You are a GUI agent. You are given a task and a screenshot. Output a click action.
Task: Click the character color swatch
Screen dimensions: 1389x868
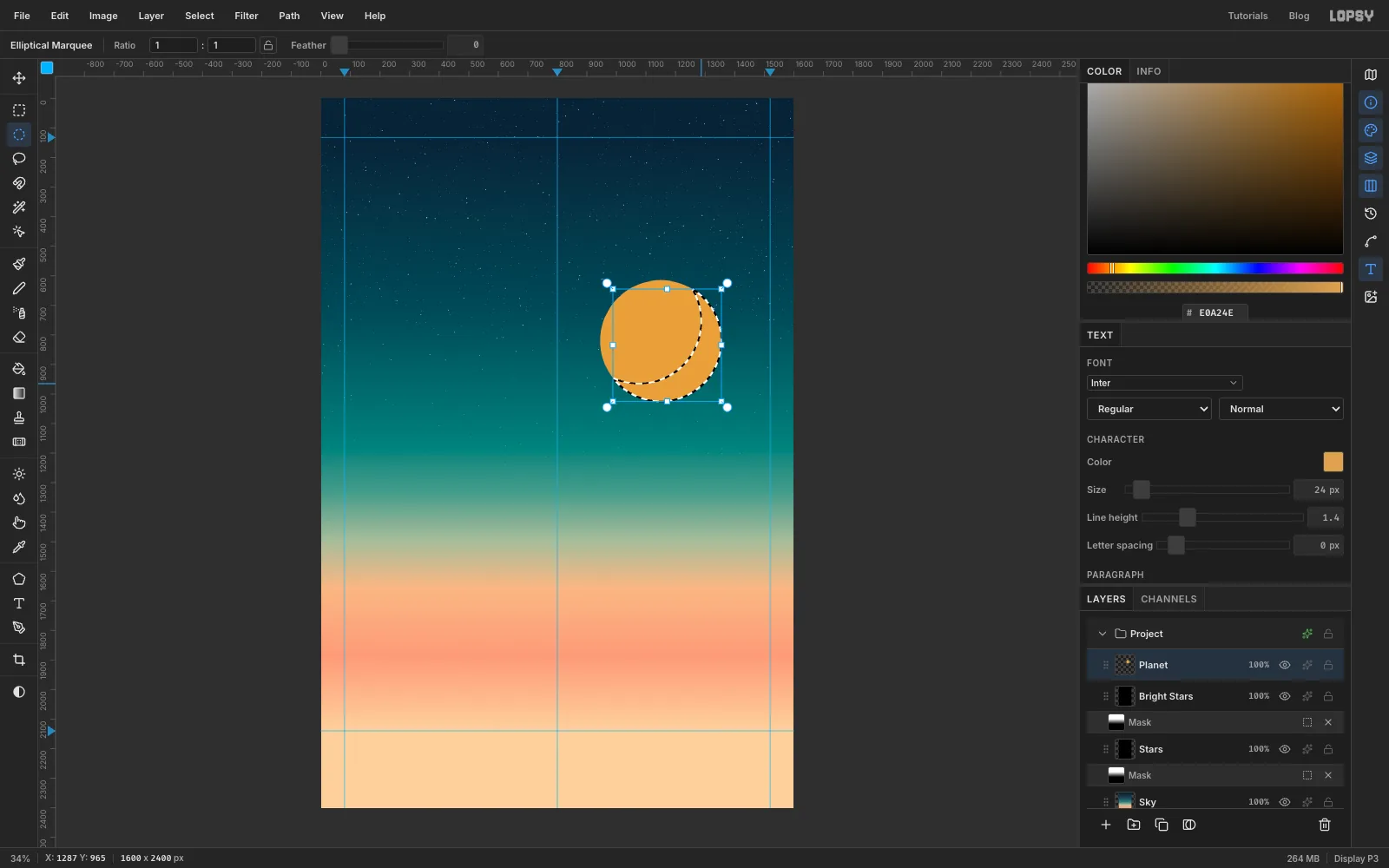(x=1333, y=462)
